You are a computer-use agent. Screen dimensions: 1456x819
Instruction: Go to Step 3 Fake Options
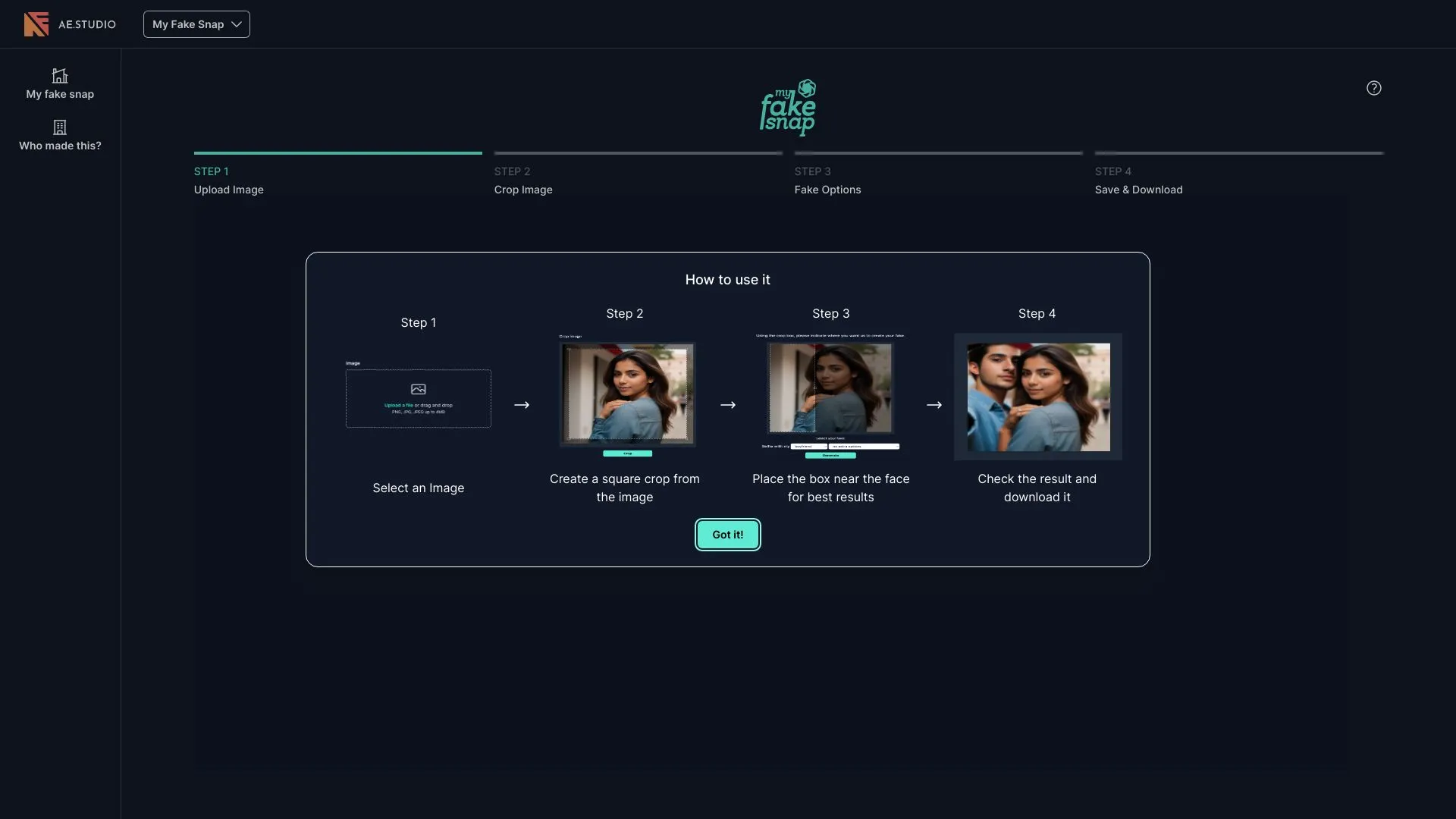(x=827, y=180)
